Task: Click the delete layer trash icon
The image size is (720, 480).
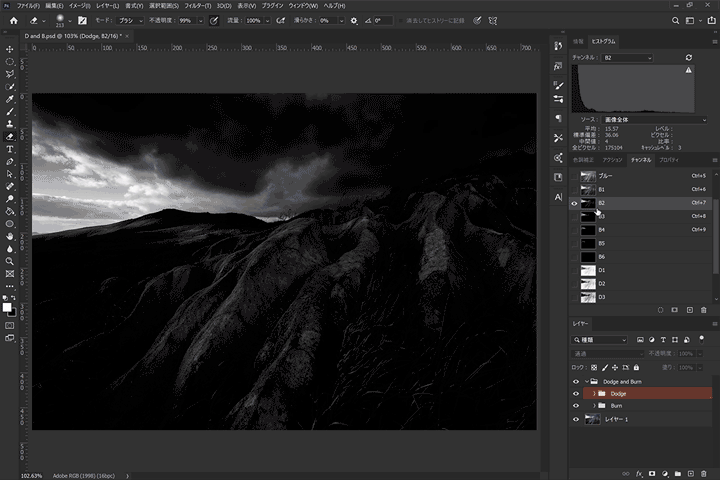Action: 704,472
